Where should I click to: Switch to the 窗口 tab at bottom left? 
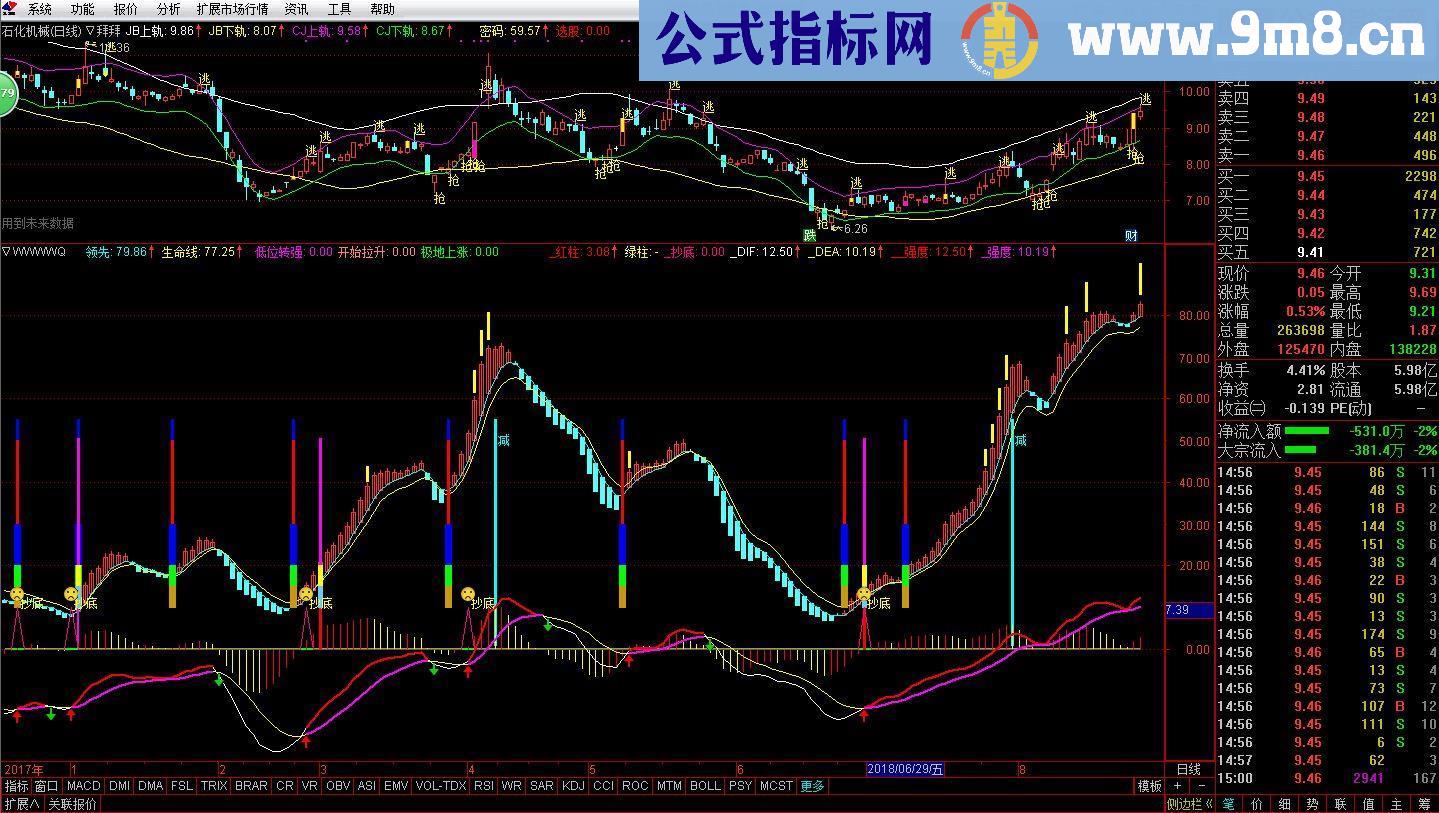[47, 786]
